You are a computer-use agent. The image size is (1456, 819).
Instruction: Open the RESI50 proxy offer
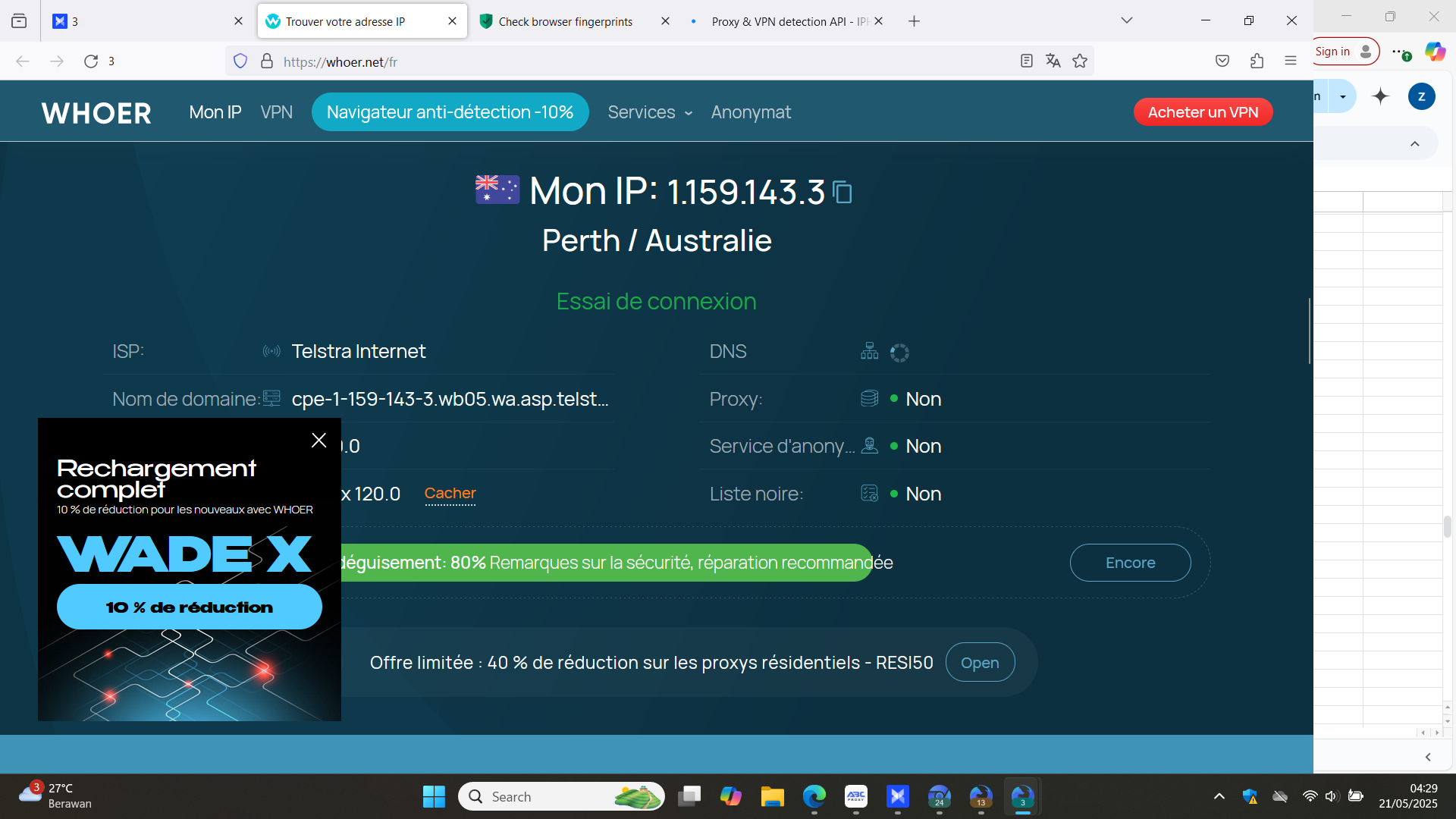pyautogui.click(x=980, y=663)
